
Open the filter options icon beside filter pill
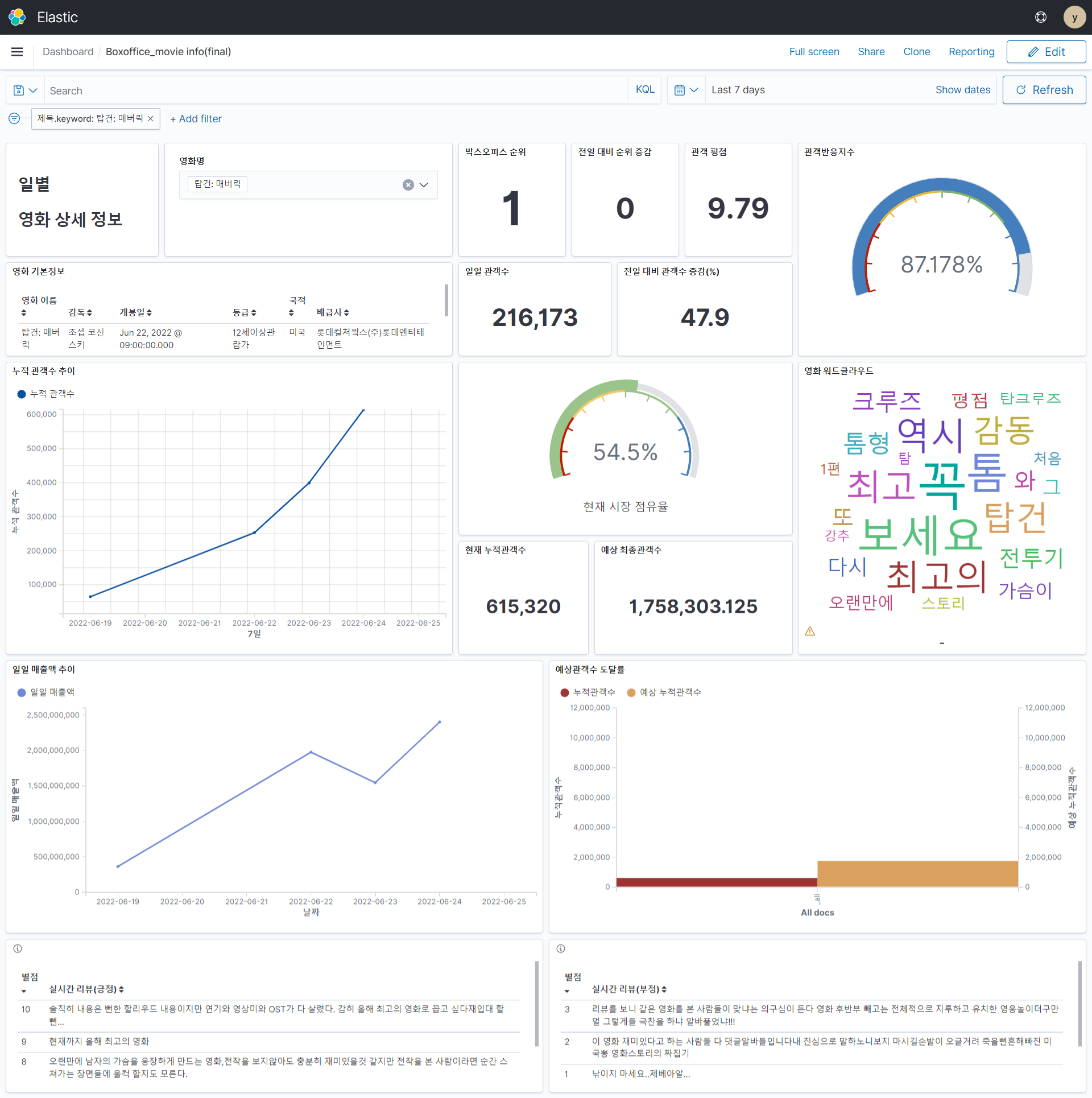pyautogui.click(x=14, y=118)
